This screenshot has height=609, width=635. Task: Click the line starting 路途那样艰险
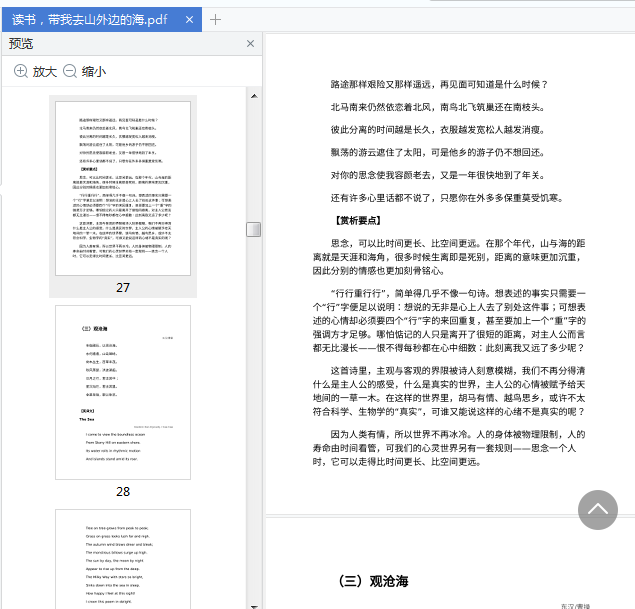tap(439, 84)
